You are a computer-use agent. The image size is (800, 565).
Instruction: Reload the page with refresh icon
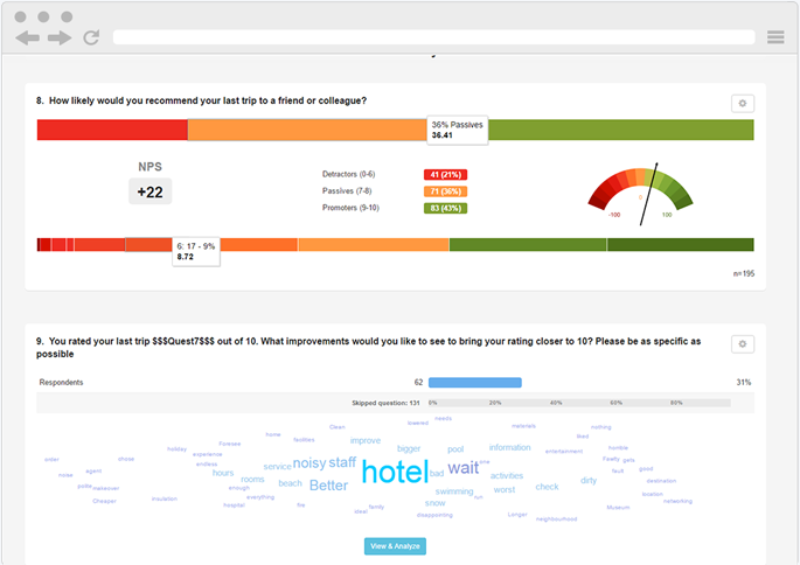(91, 37)
